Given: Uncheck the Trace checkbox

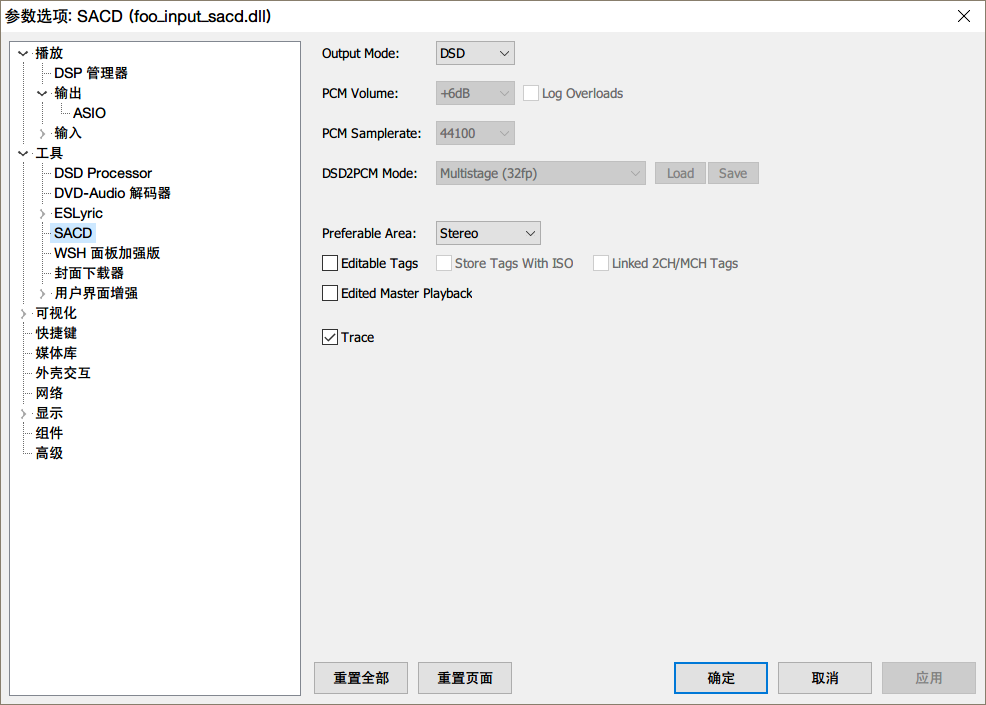Looking at the screenshot, I should tap(330, 337).
